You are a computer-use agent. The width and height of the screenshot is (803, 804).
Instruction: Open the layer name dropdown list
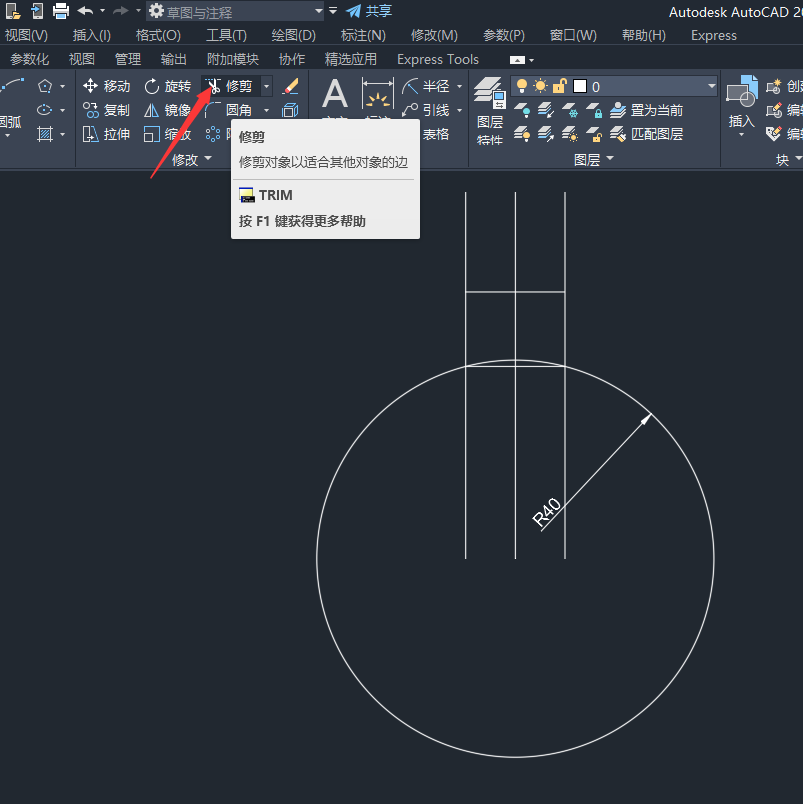(x=712, y=86)
